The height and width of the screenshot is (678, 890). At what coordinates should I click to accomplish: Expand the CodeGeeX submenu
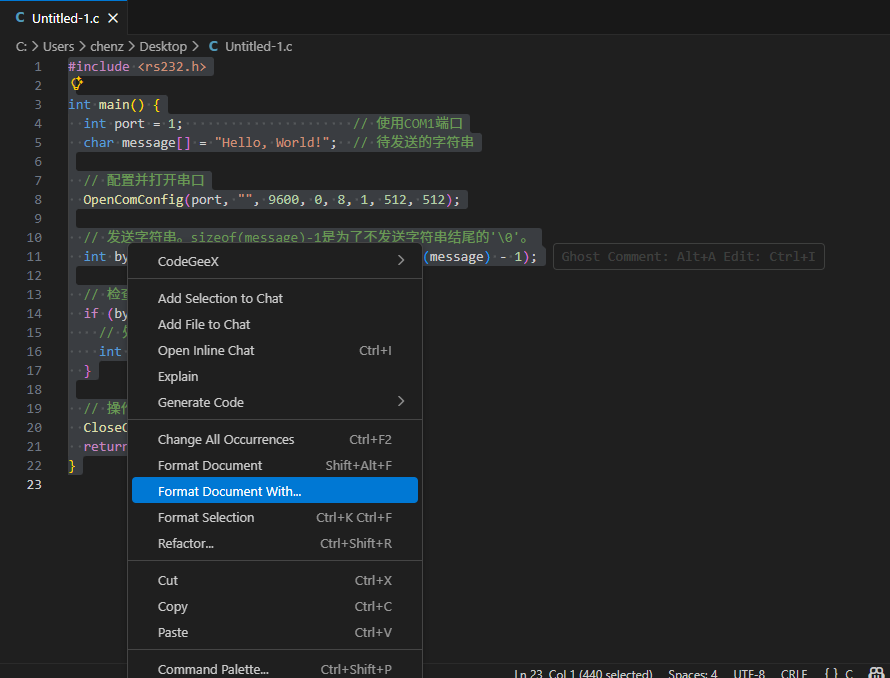pos(275,261)
